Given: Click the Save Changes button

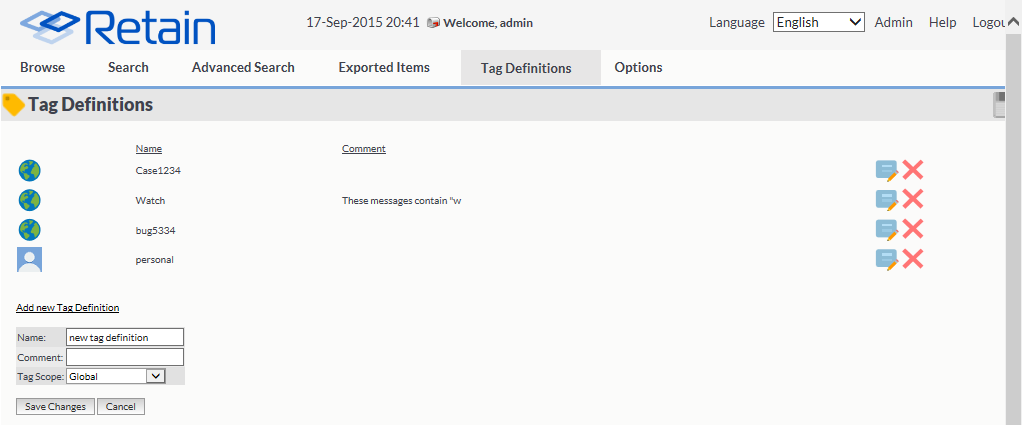Looking at the screenshot, I should (x=56, y=407).
